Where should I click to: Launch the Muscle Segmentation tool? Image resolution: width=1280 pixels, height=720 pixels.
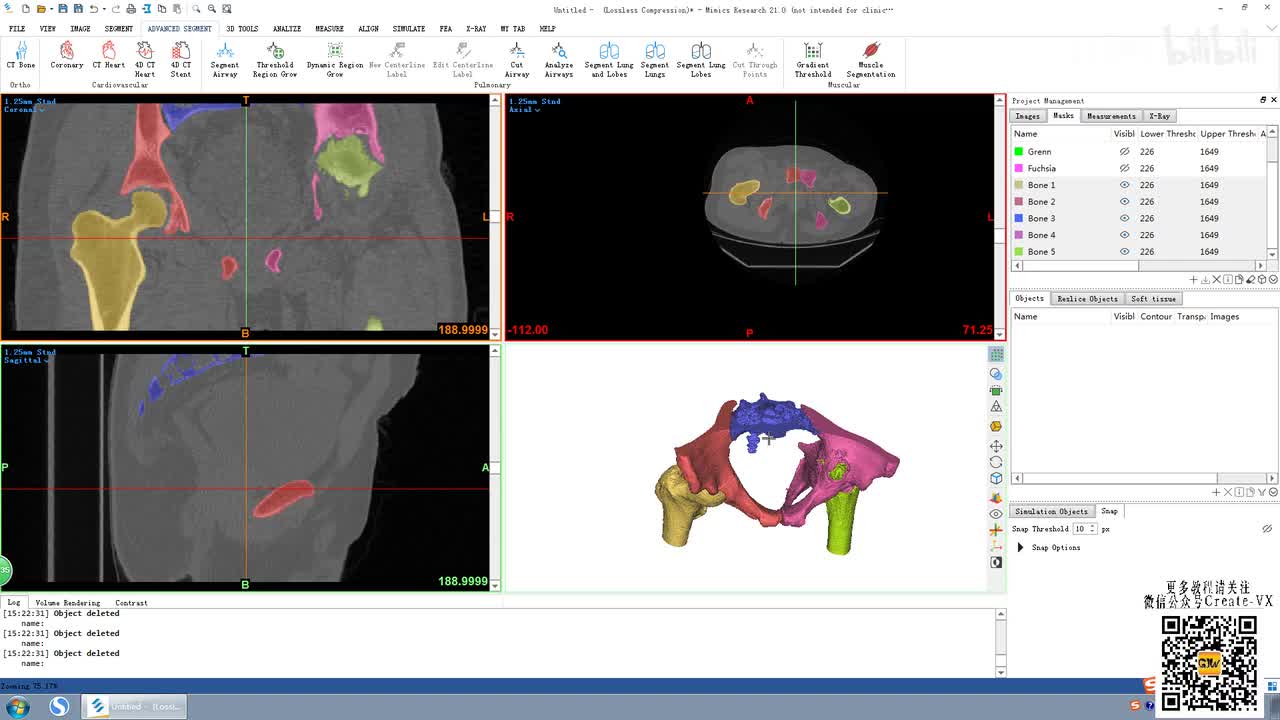coord(871,60)
